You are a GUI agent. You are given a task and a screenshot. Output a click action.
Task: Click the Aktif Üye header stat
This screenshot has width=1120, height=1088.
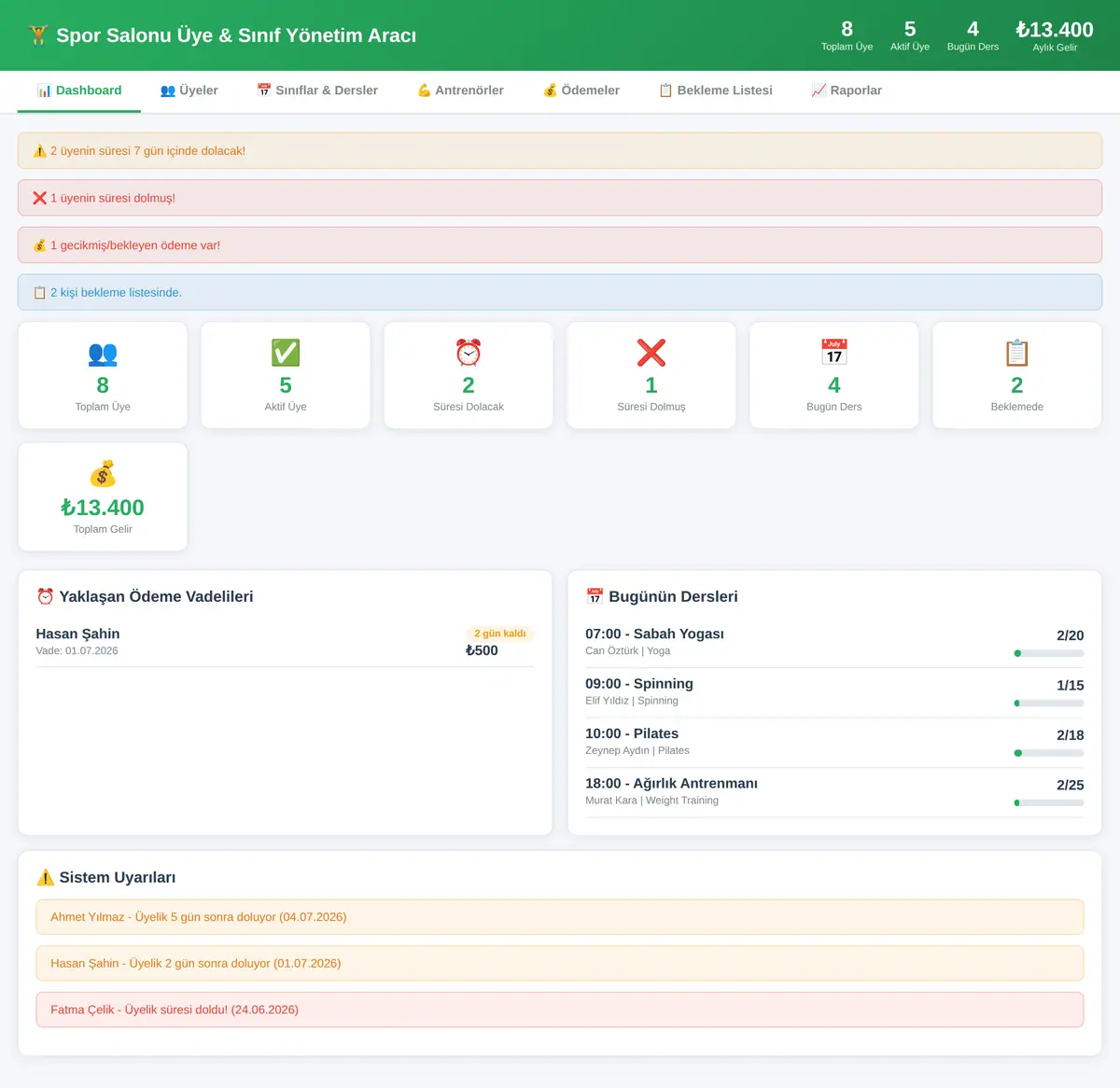pos(910,35)
